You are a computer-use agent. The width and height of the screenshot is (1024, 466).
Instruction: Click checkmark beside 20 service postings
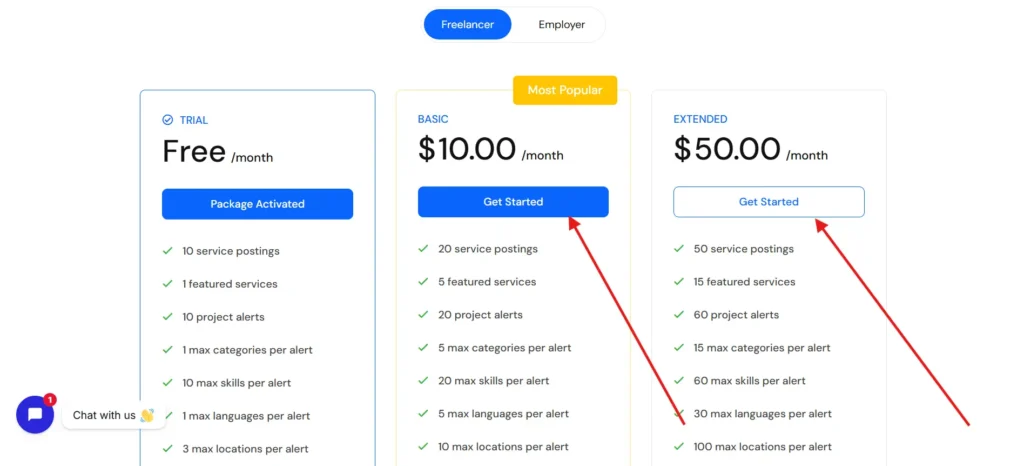[424, 249]
